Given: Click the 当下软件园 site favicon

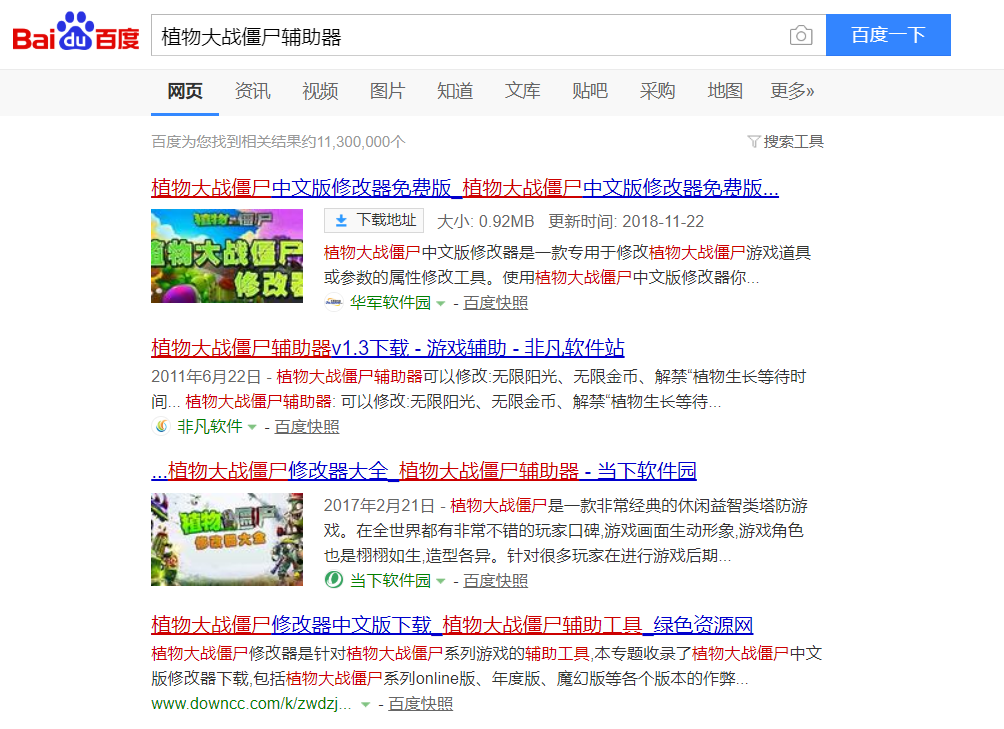Looking at the screenshot, I should tap(334, 580).
